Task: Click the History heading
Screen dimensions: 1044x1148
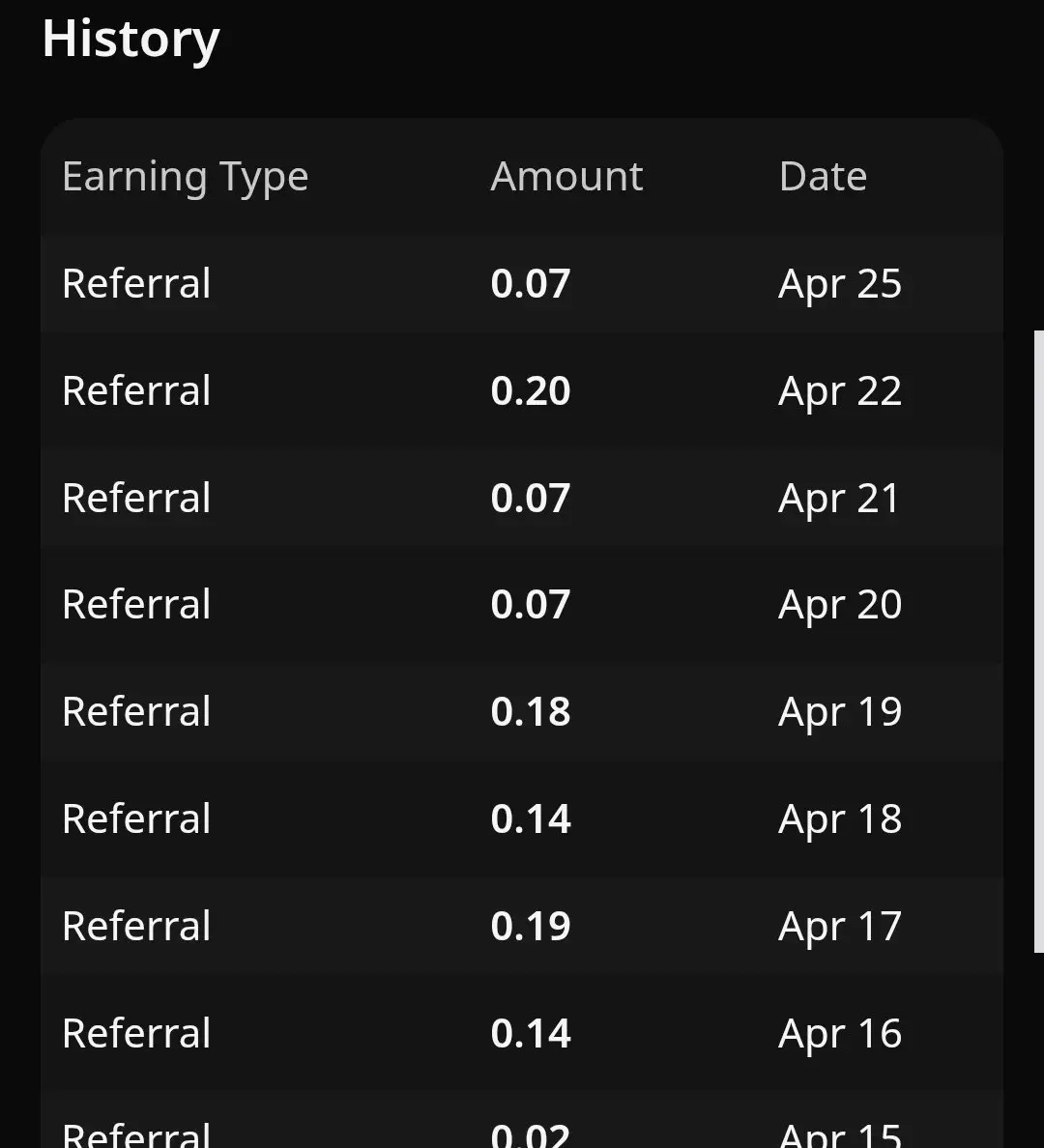Action: pyautogui.click(x=130, y=41)
